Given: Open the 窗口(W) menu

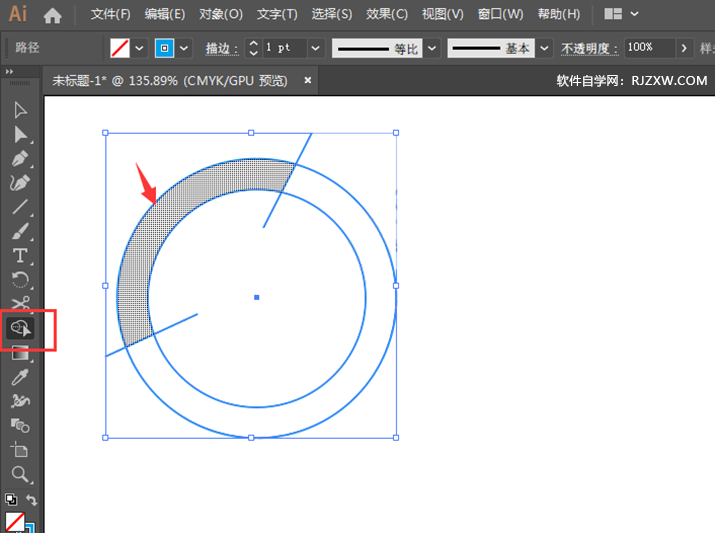Looking at the screenshot, I should coord(500,14).
